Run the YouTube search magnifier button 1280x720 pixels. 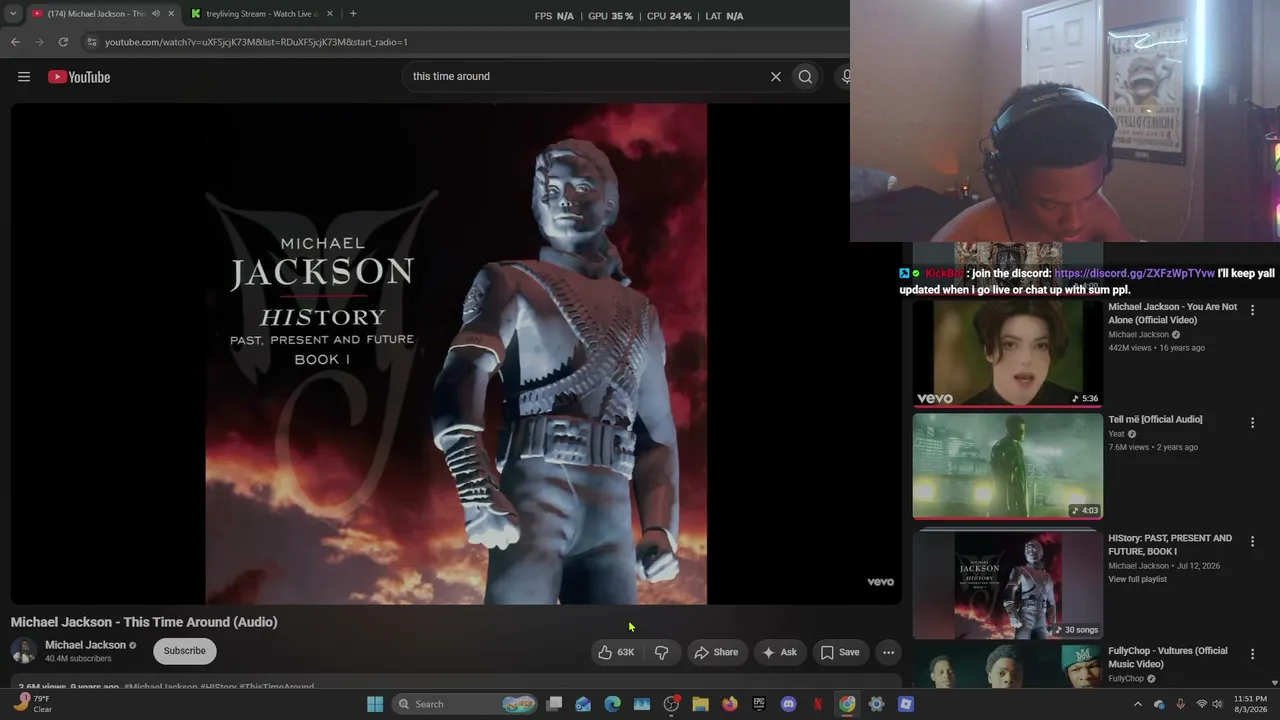805,76
